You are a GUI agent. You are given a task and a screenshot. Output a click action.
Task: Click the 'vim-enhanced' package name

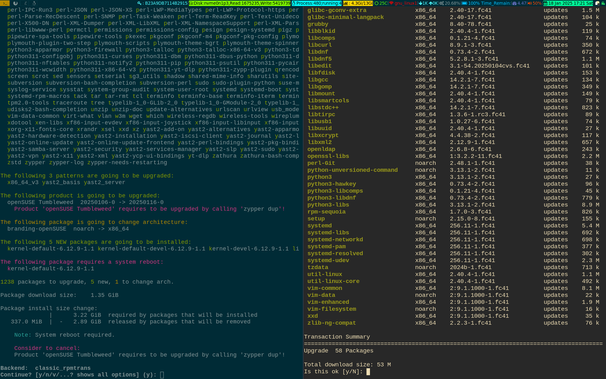click(328, 302)
